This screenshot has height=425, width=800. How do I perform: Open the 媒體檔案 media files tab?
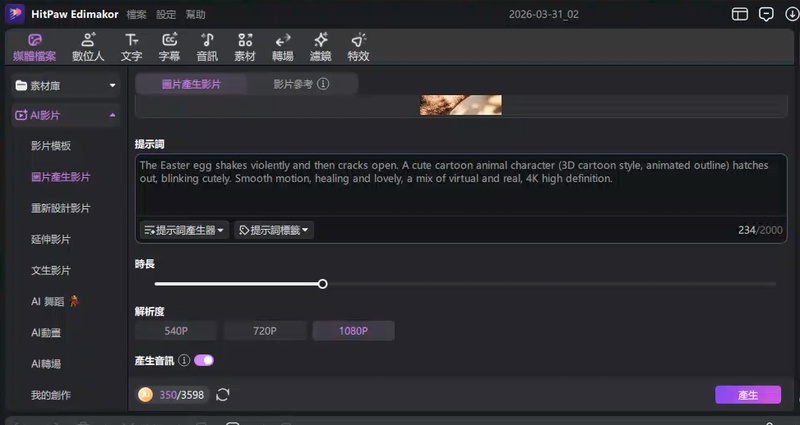pos(34,47)
